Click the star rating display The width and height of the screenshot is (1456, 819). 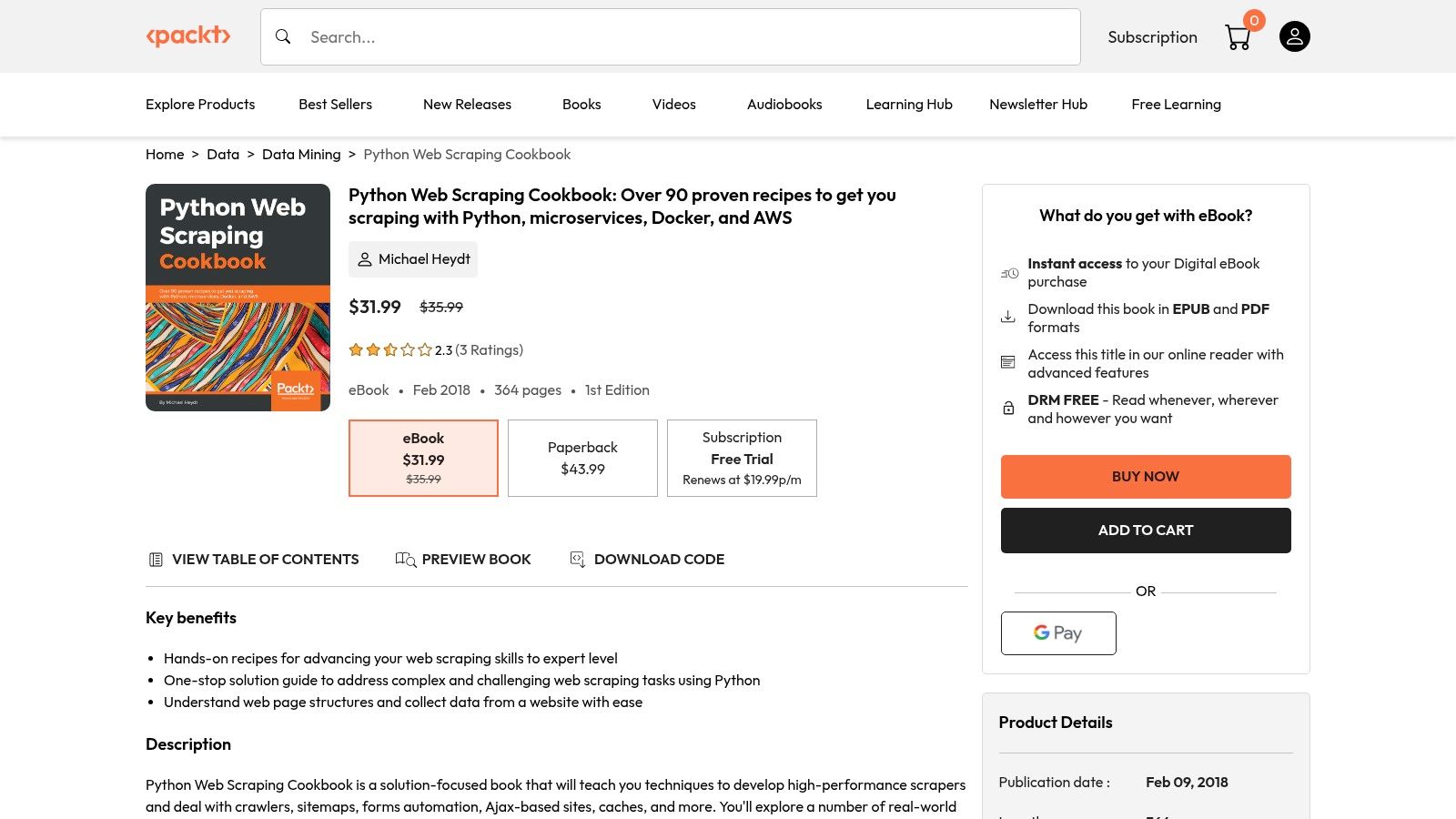point(390,350)
